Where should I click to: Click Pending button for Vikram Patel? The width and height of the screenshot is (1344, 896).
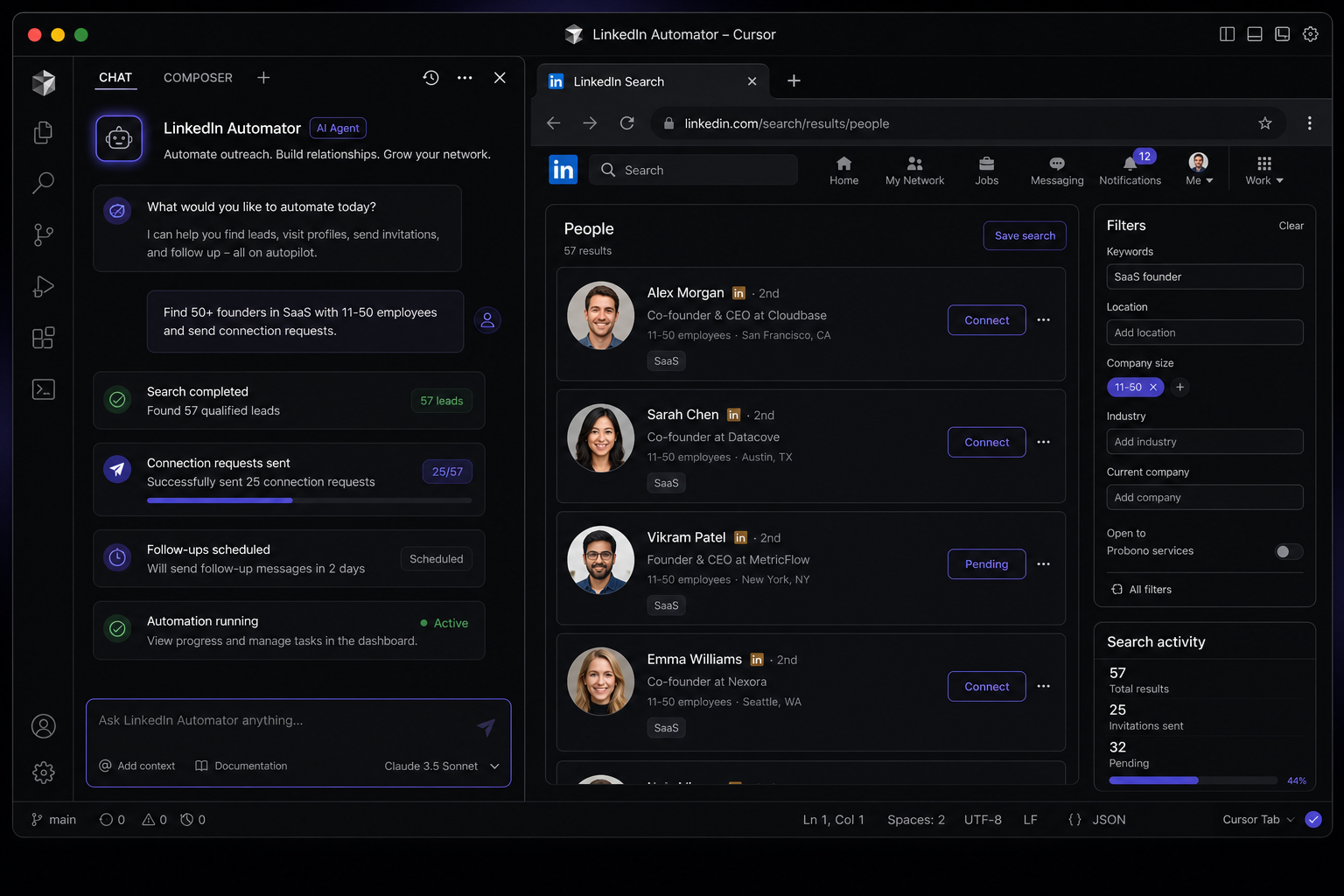pos(986,564)
